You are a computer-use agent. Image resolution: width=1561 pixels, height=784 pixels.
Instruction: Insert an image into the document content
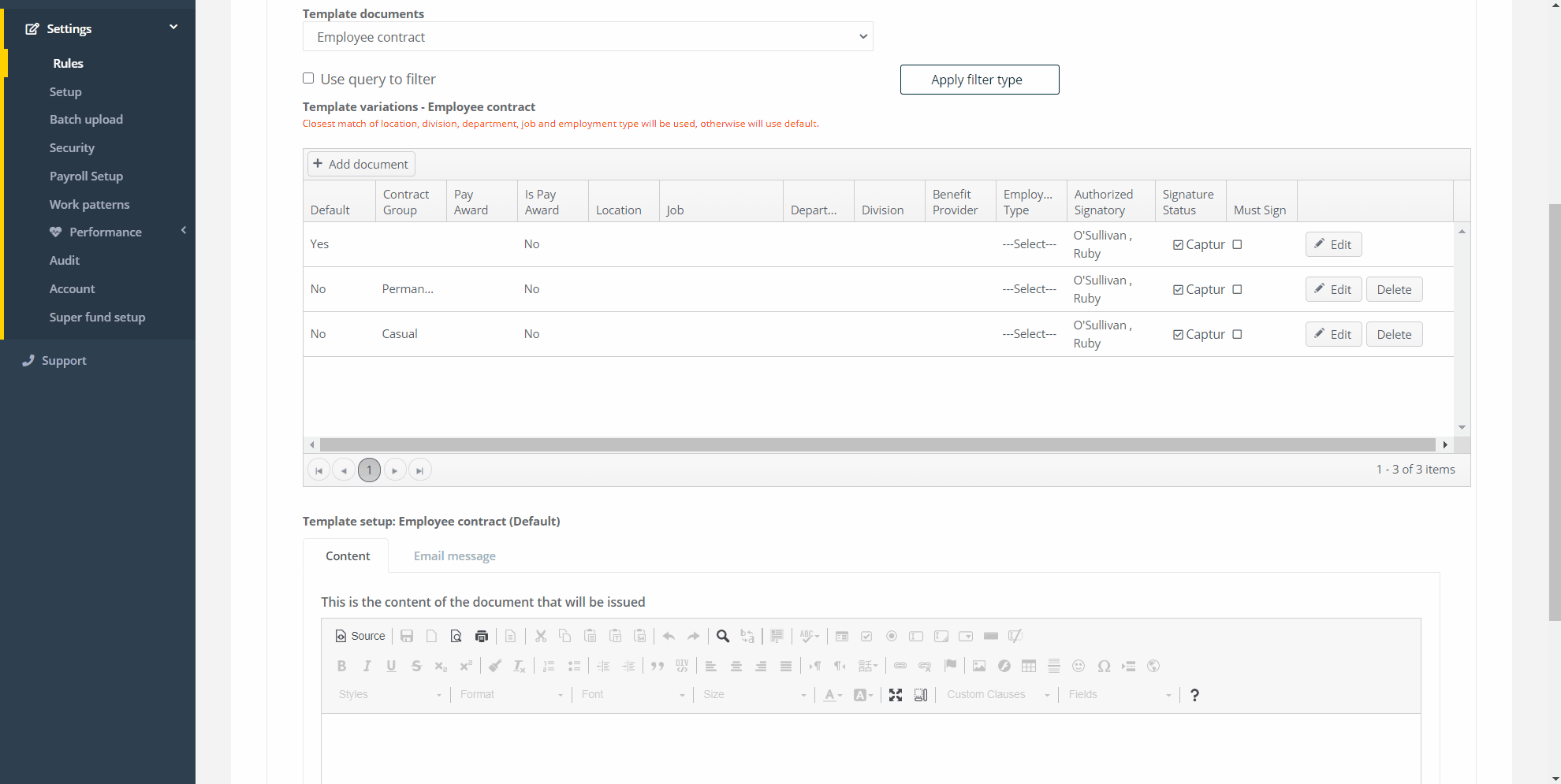point(978,666)
